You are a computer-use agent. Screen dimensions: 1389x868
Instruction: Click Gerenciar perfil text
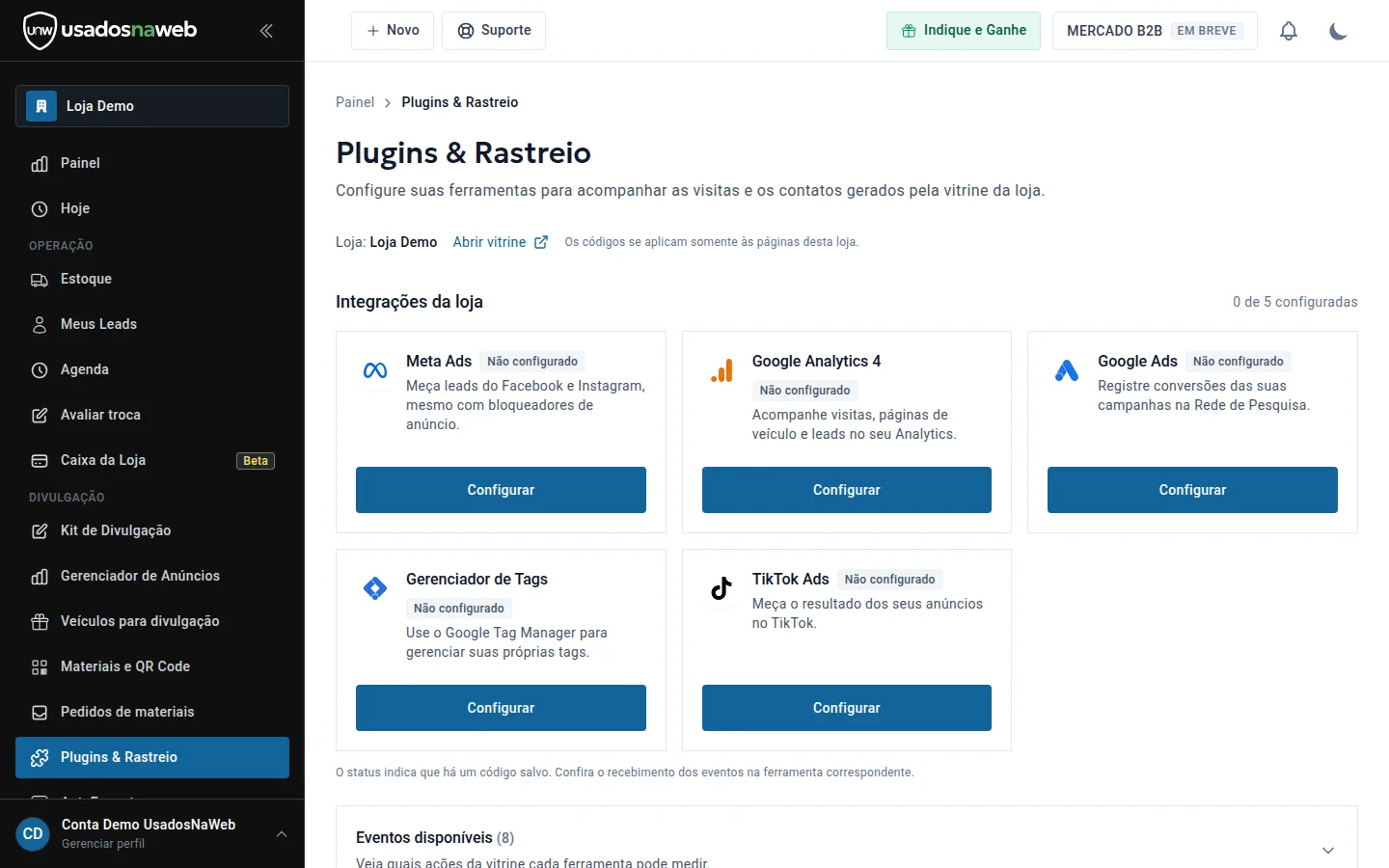pos(103,844)
